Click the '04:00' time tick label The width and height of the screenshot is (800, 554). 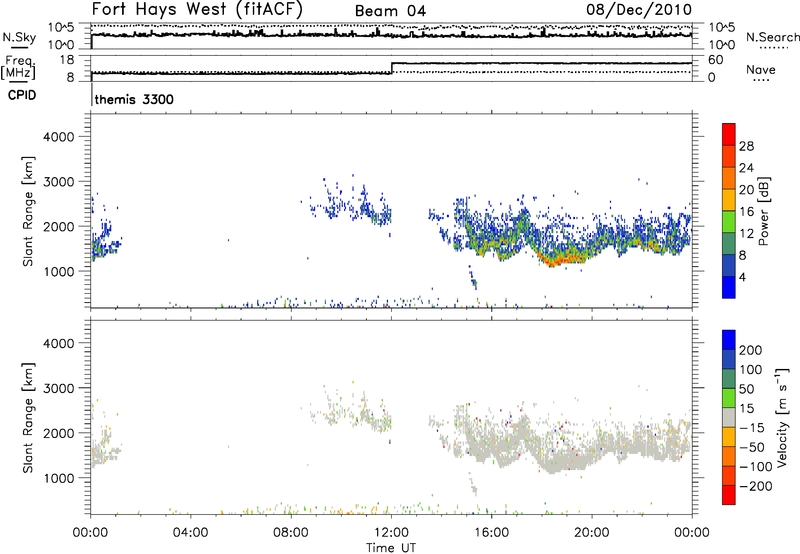(190, 533)
